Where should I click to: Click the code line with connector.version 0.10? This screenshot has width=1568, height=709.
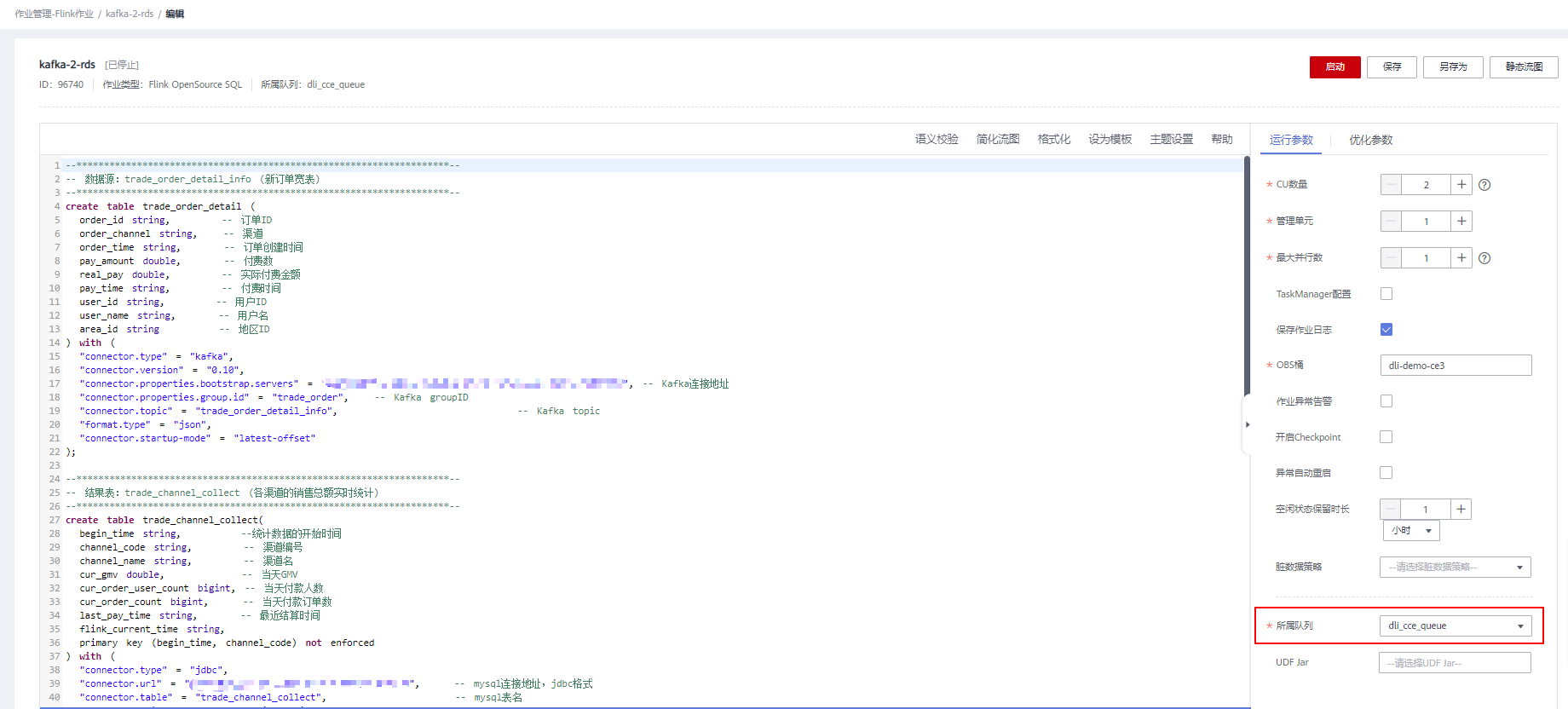point(162,370)
